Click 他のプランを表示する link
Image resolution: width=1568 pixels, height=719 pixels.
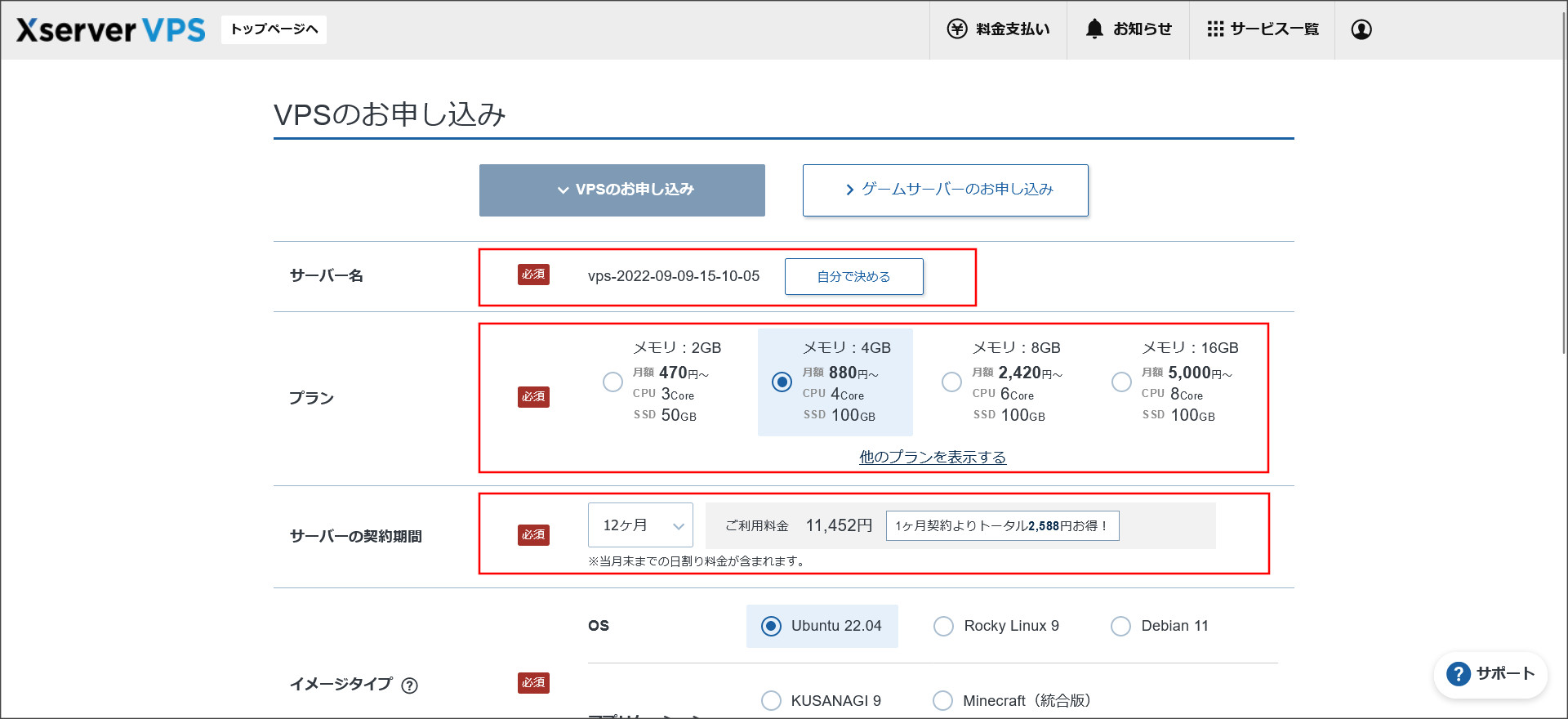(933, 458)
